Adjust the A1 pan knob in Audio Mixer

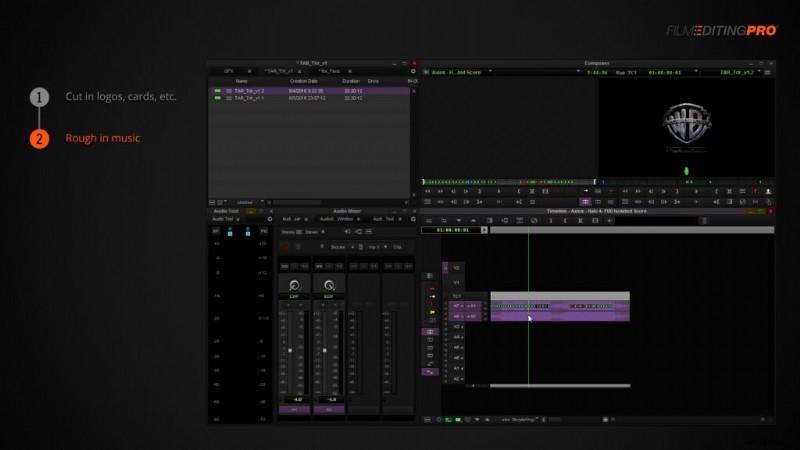pyautogui.click(x=294, y=285)
